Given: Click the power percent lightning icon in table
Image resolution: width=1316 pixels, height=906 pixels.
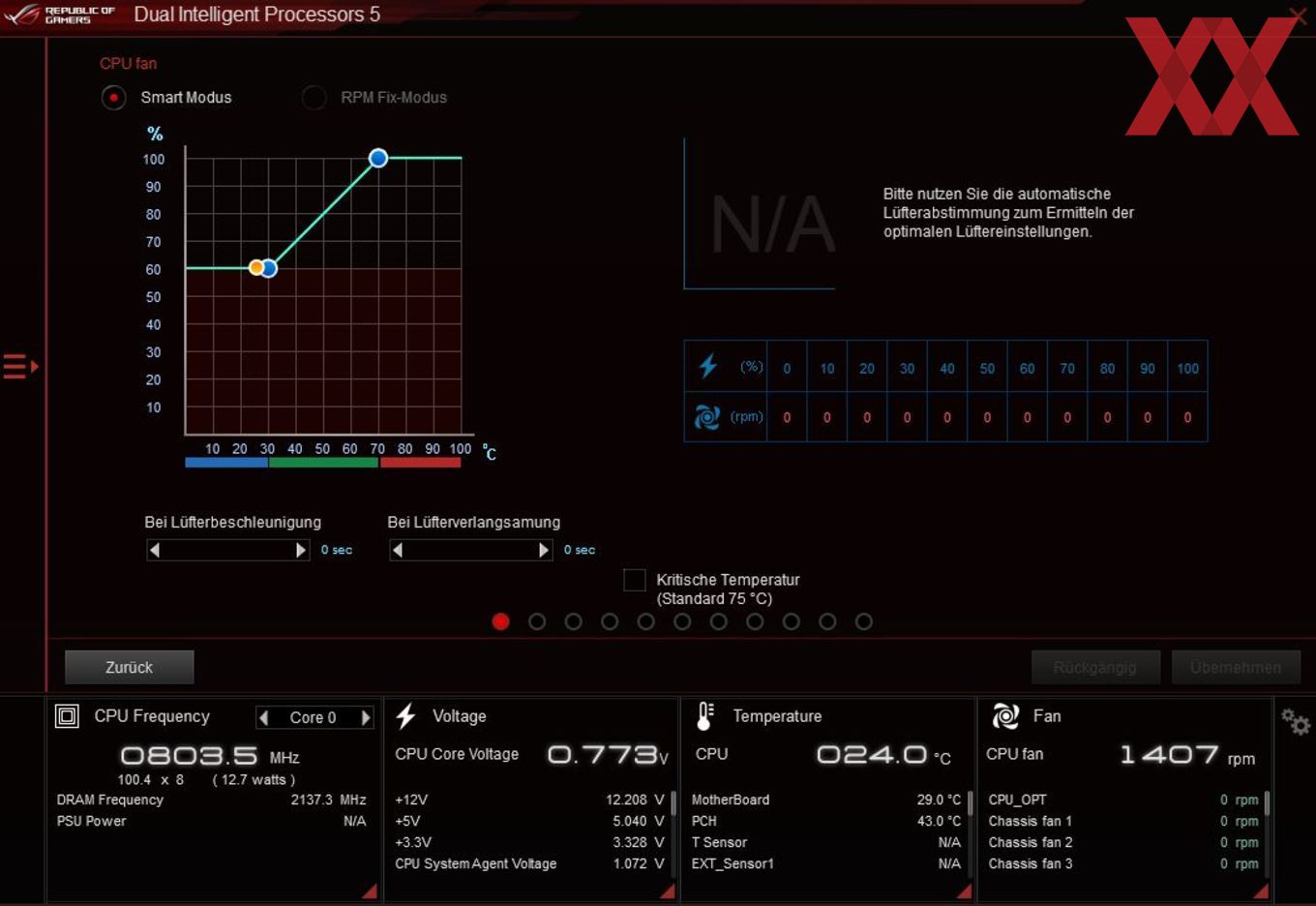Looking at the screenshot, I should pos(708,366).
